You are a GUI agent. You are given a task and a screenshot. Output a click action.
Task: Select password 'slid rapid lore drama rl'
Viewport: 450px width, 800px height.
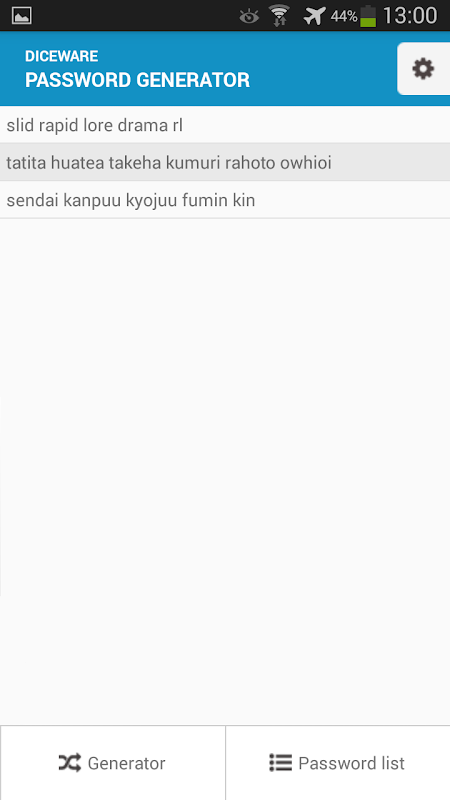pyautogui.click(x=225, y=125)
